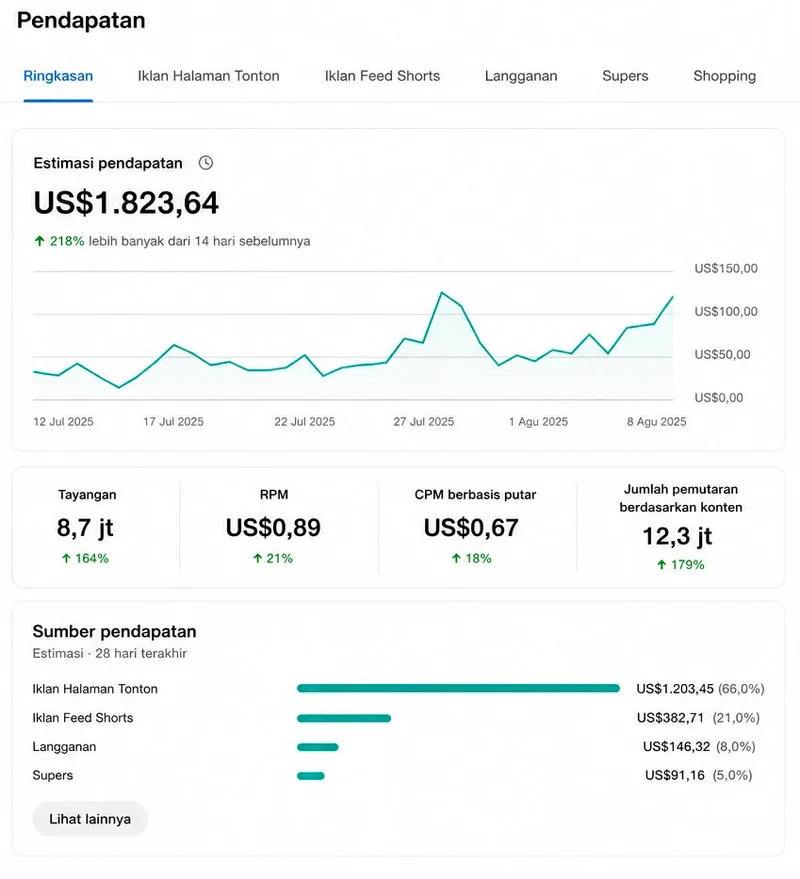Image resolution: width=800 pixels, height=879 pixels.
Task: Click the Iklan Halaman Tonton revenue bar
Action: (458, 688)
